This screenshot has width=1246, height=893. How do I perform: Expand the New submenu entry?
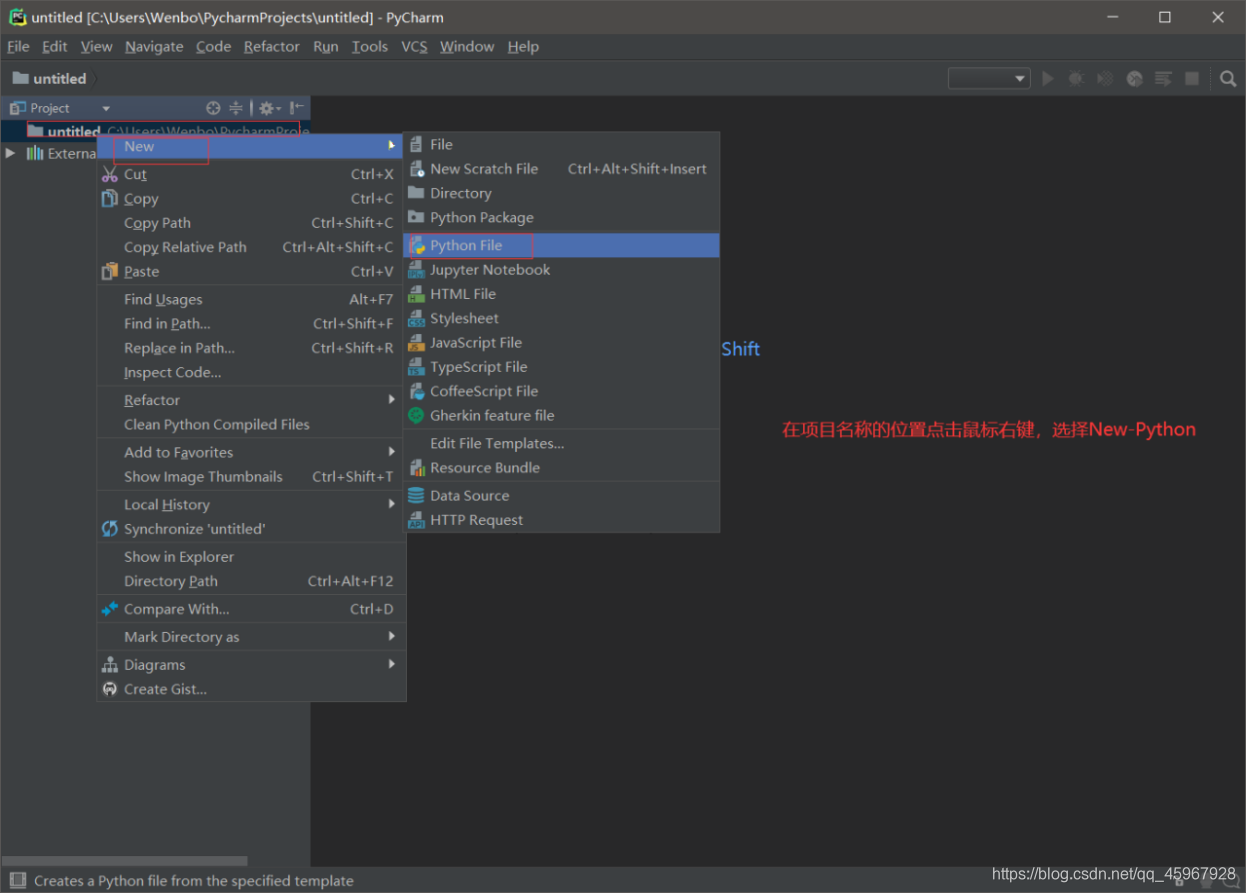[250, 146]
